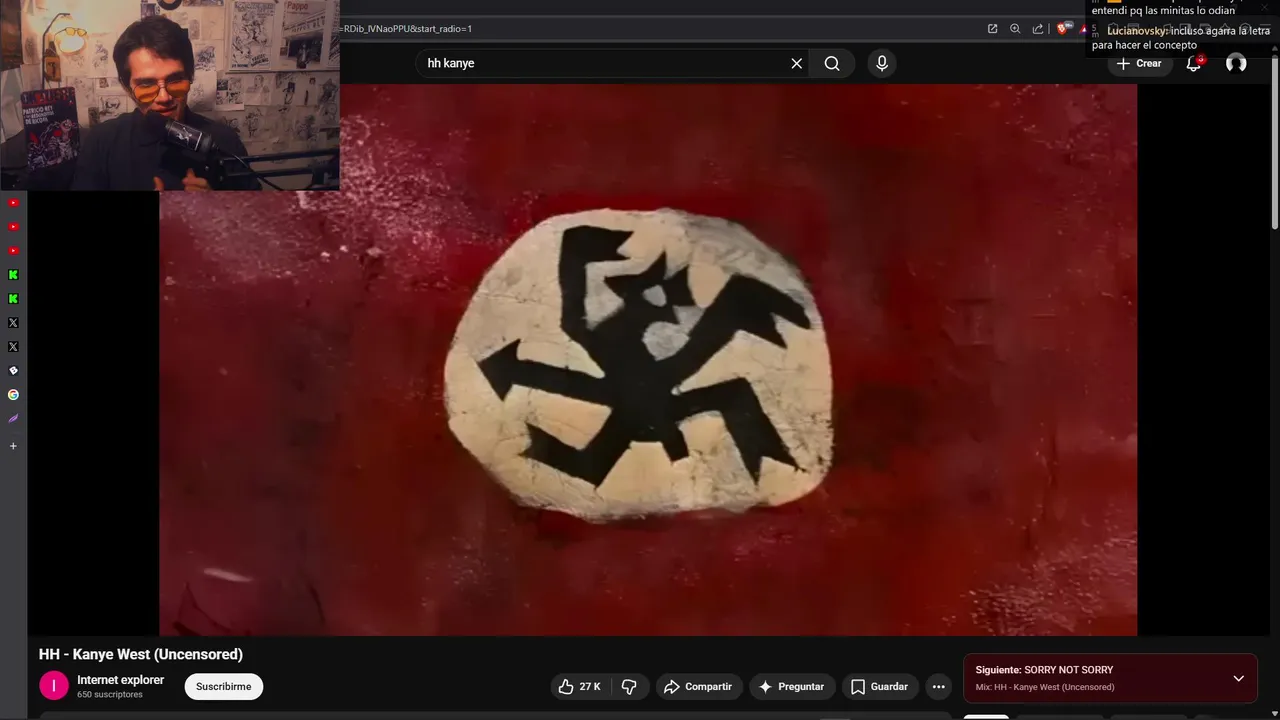Screen dimensions: 1280x720
Task: Switch to the Google sidebar tab
Action: 13,395
